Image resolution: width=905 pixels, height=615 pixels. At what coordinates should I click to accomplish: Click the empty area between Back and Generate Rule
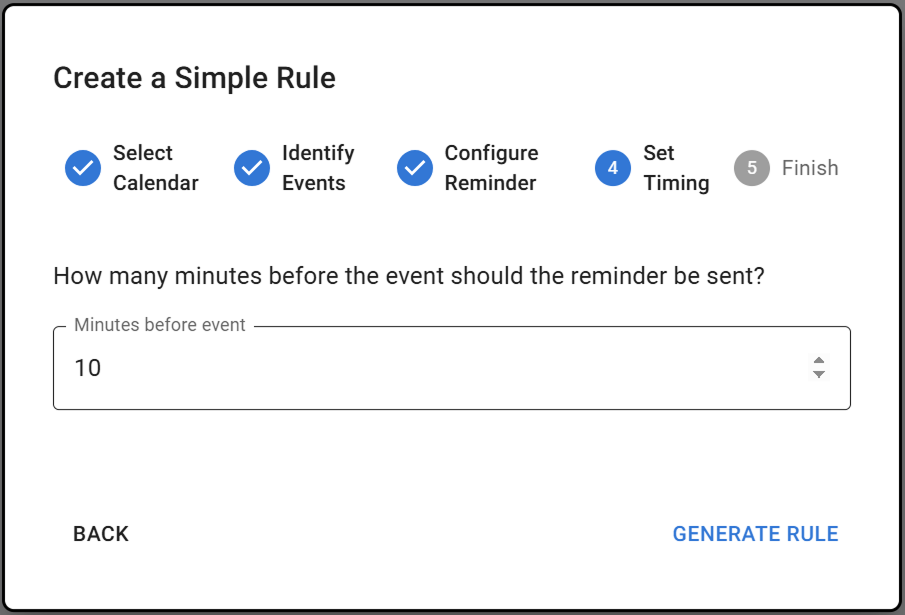[400, 534]
